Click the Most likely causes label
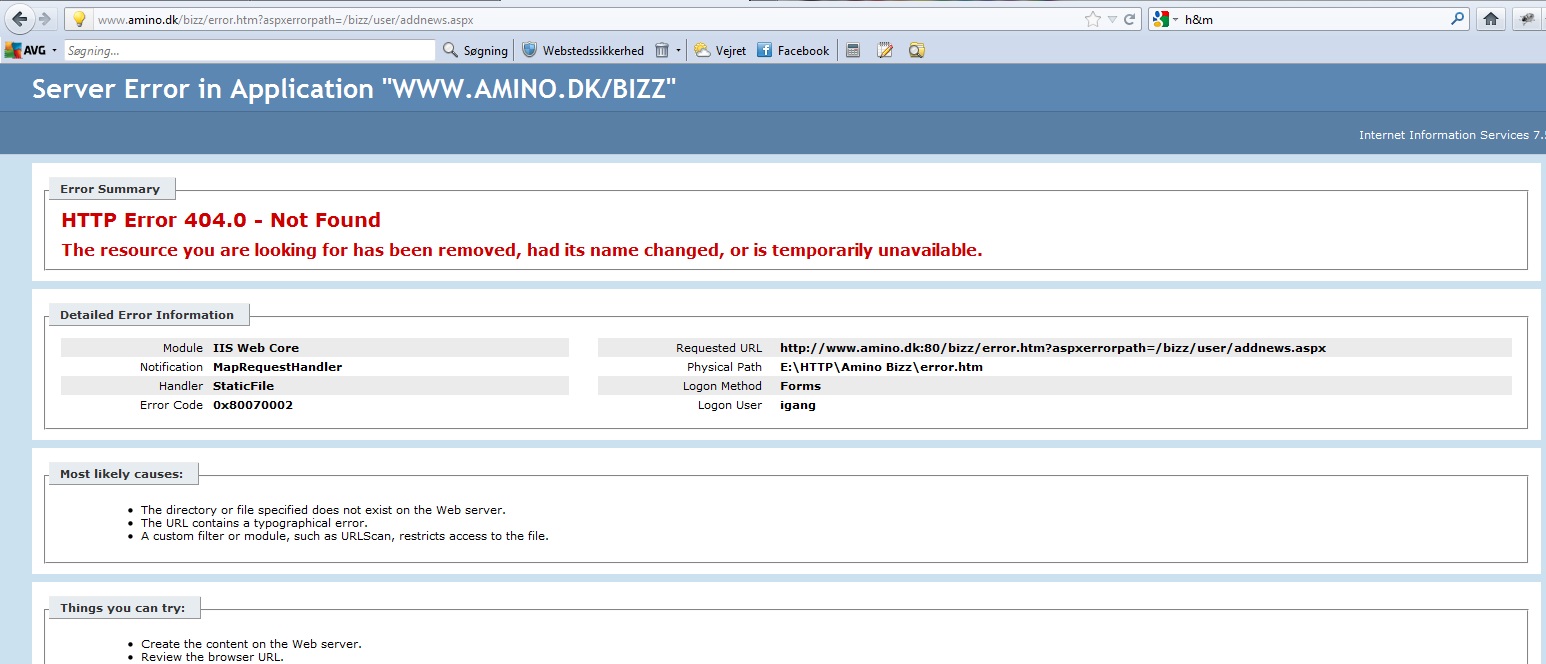1546x664 pixels. click(121, 474)
